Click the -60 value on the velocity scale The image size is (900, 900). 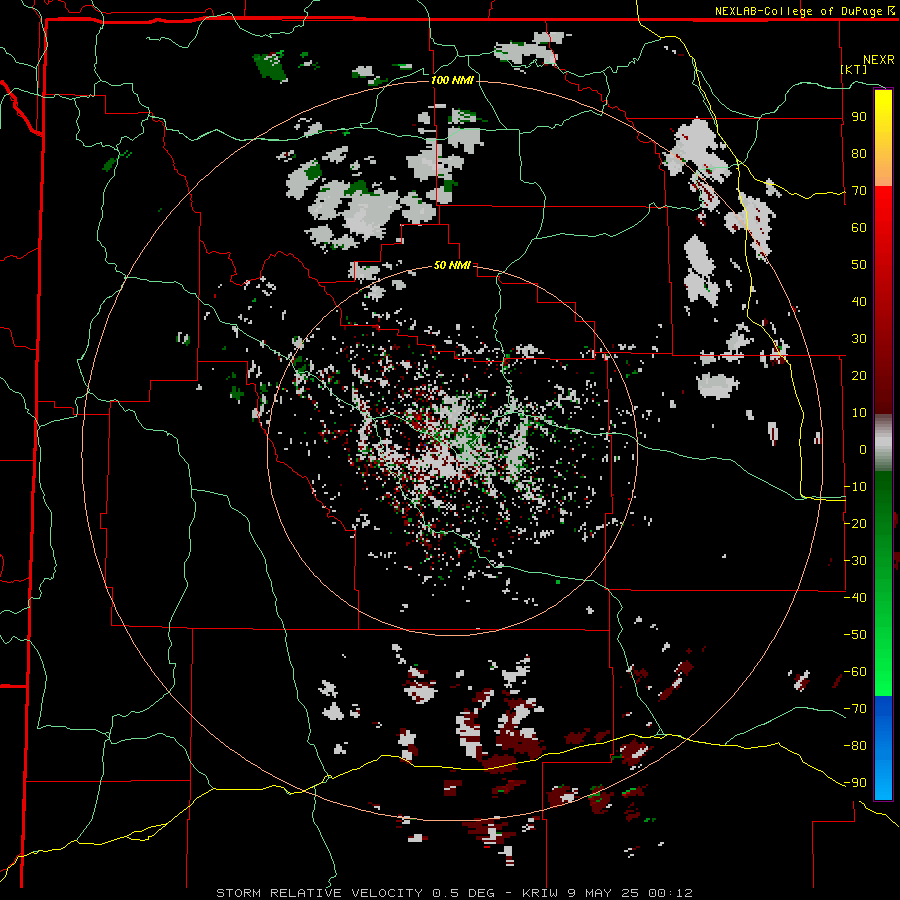855,672
